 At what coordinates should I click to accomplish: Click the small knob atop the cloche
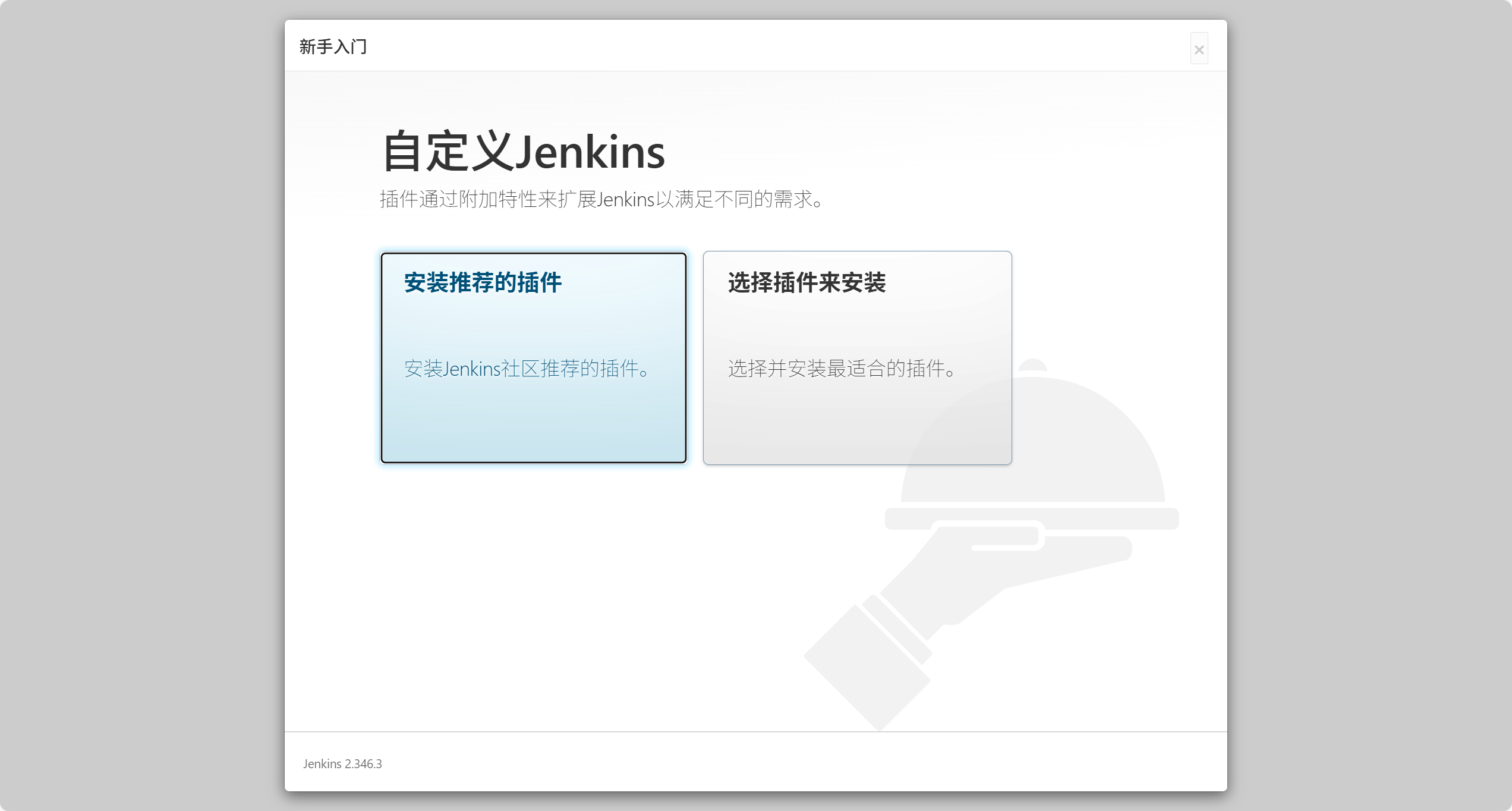[x=1032, y=364]
